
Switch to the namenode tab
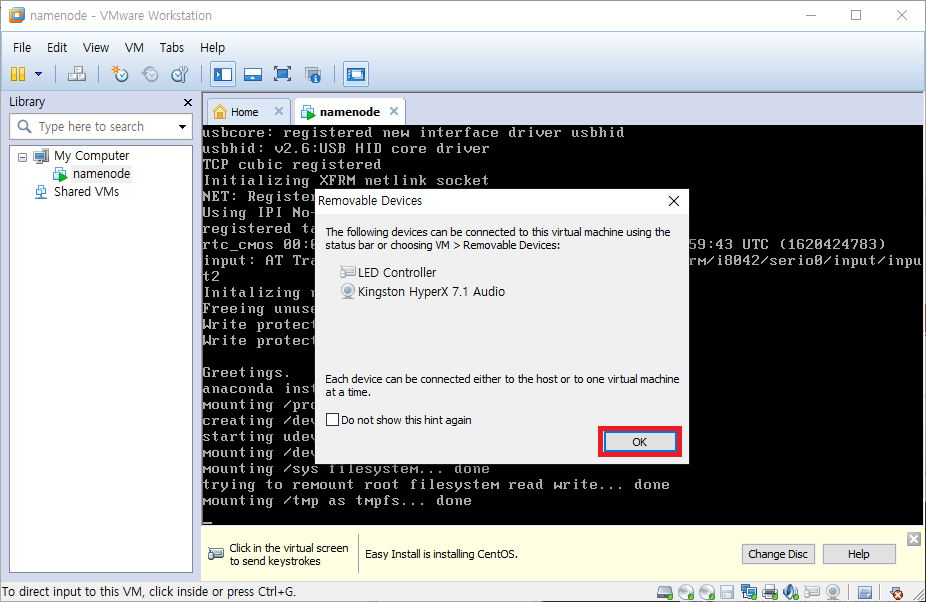pos(350,112)
